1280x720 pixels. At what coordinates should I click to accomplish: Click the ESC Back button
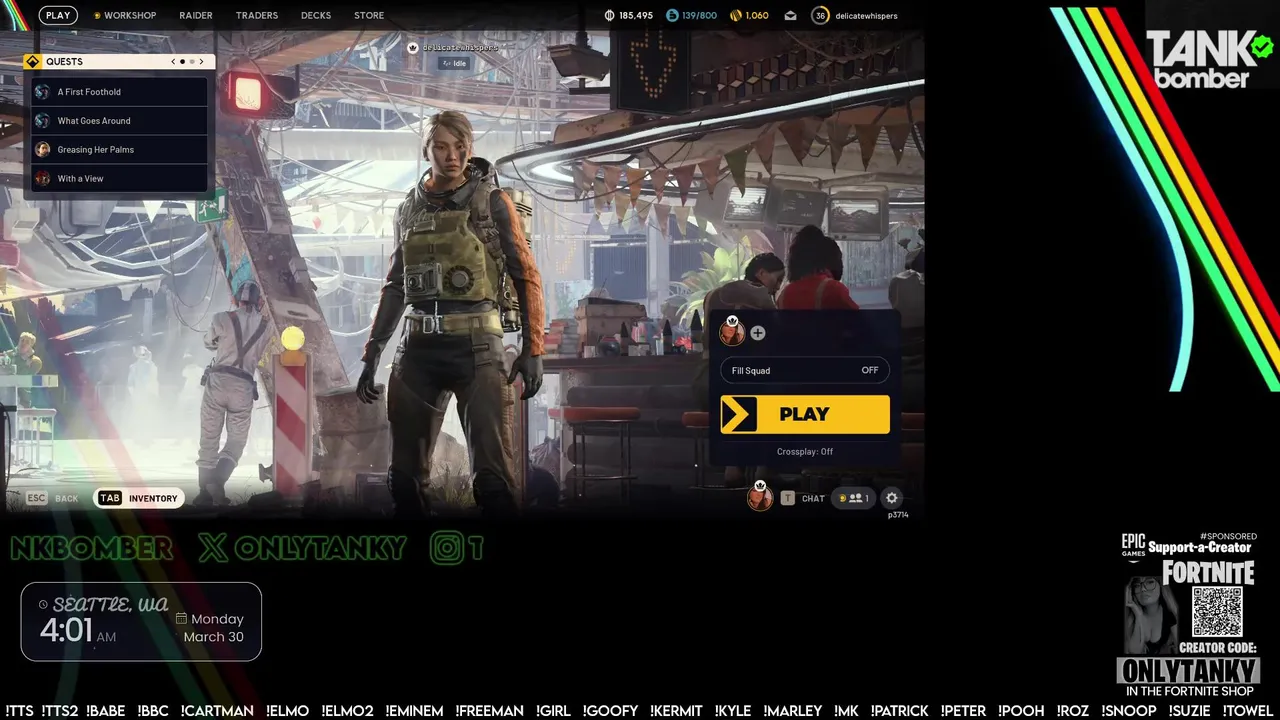click(52, 498)
